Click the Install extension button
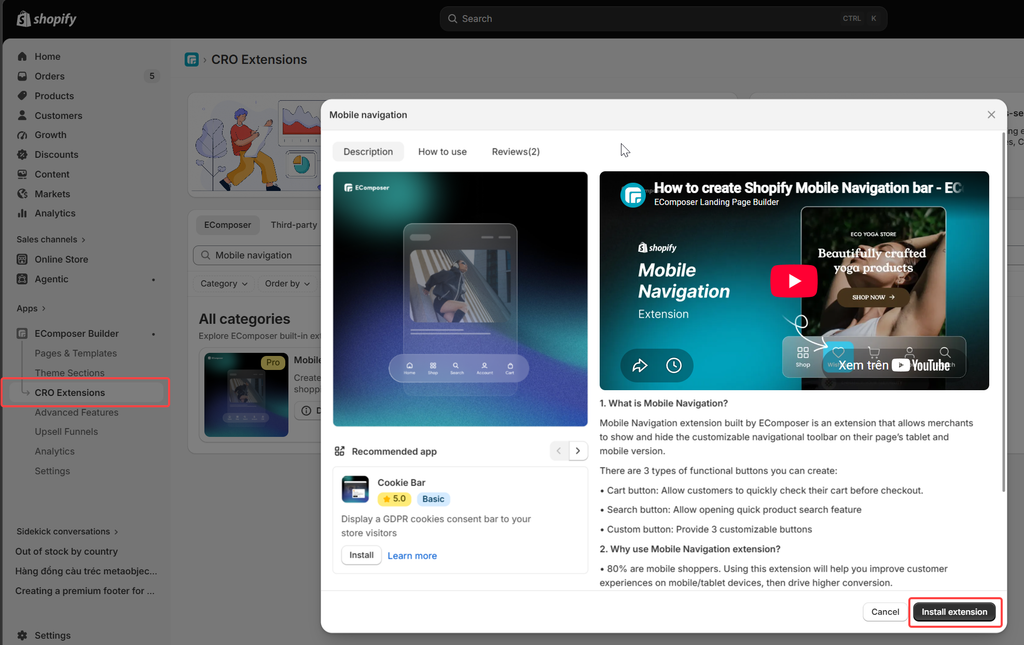The width and height of the screenshot is (1024, 645). point(954,612)
